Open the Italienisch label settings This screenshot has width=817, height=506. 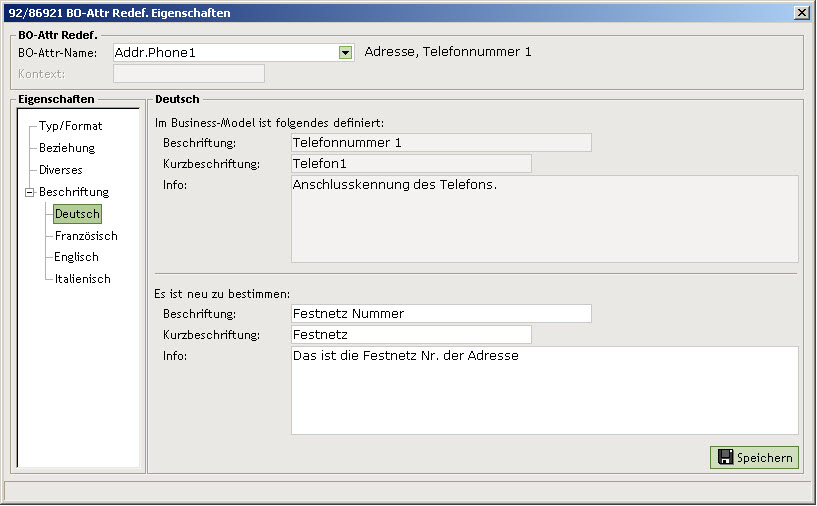pos(82,279)
